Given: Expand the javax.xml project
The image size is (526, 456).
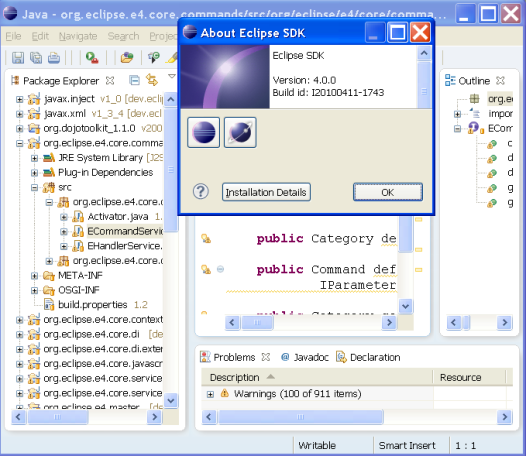Looking at the screenshot, I should [x=19, y=114].
